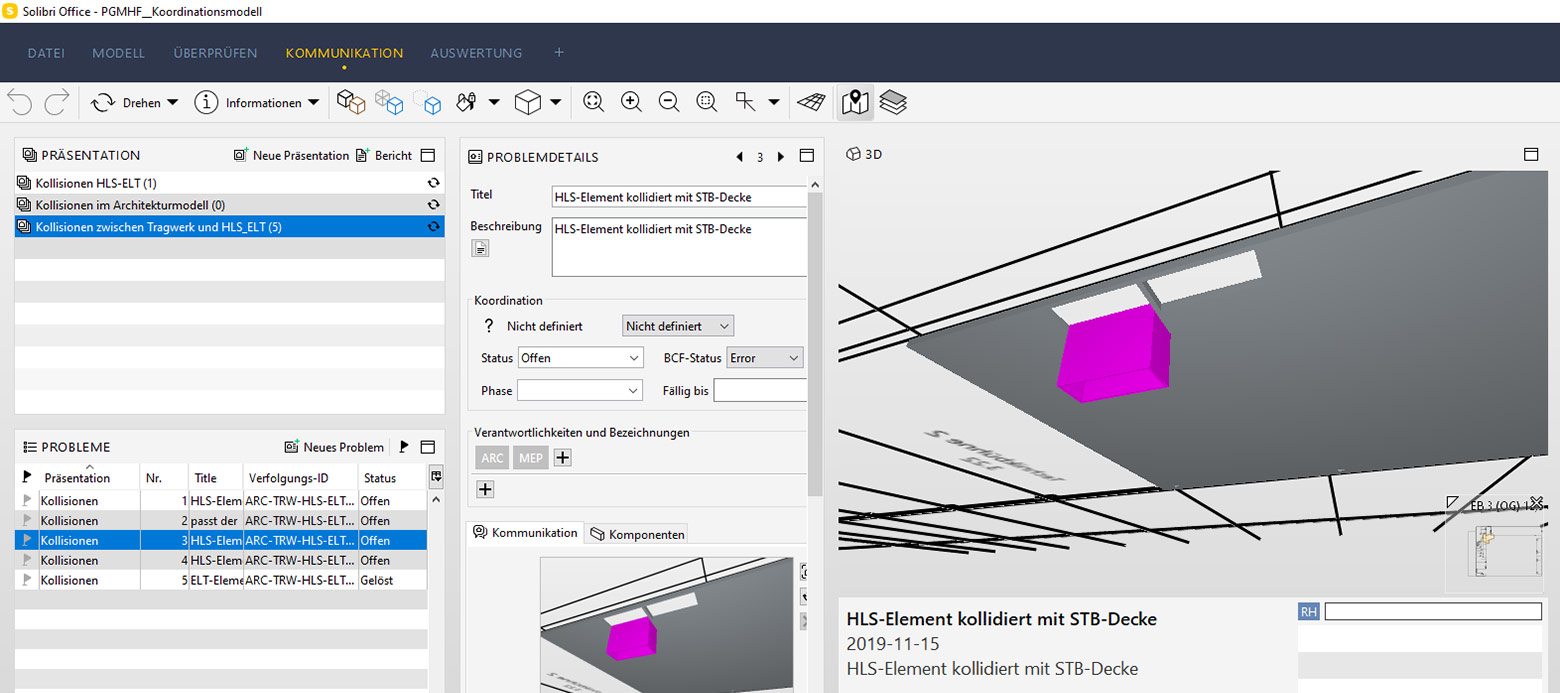Viewport: 1560px width, 693px height.
Task: Switch to the ÜBERPRÜFEN menu tab
Action: pyautogui.click(x=215, y=53)
